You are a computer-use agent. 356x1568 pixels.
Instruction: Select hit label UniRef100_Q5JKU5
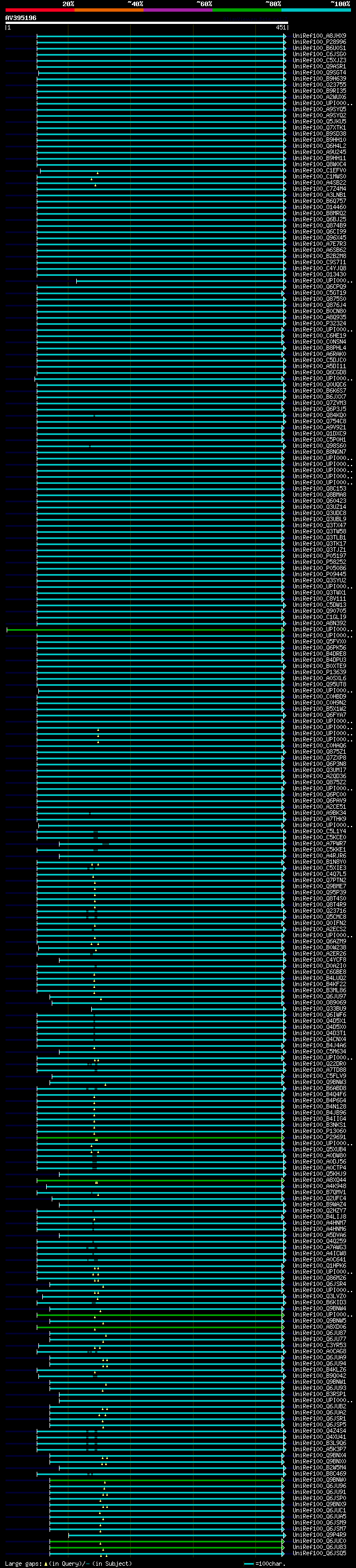tap(319, 122)
